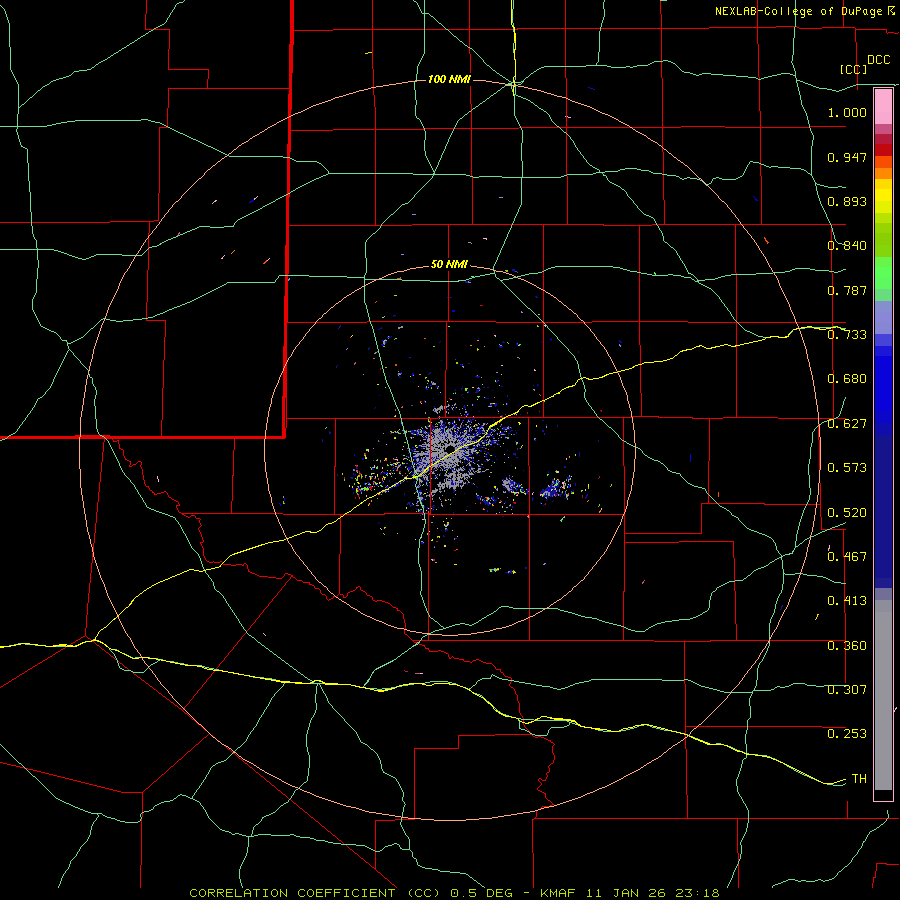This screenshot has height=900, width=900.
Task: Click the pink segment at the top of the color bar
Action: [883, 107]
